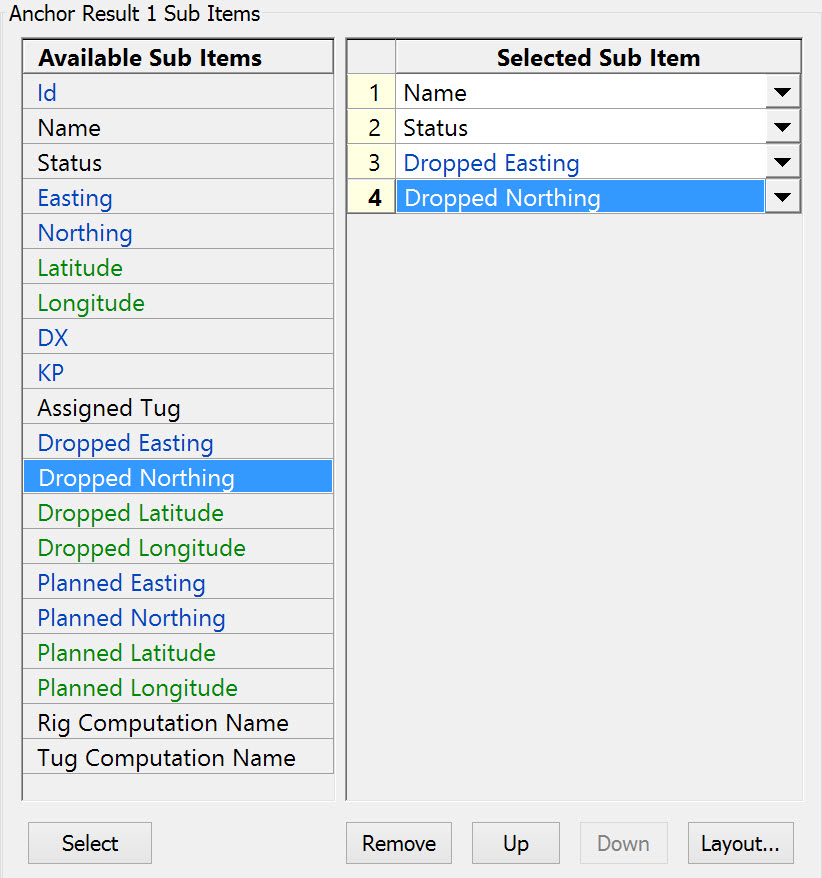Click the Select button
This screenshot has width=822, height=878.
click(90, 843)
